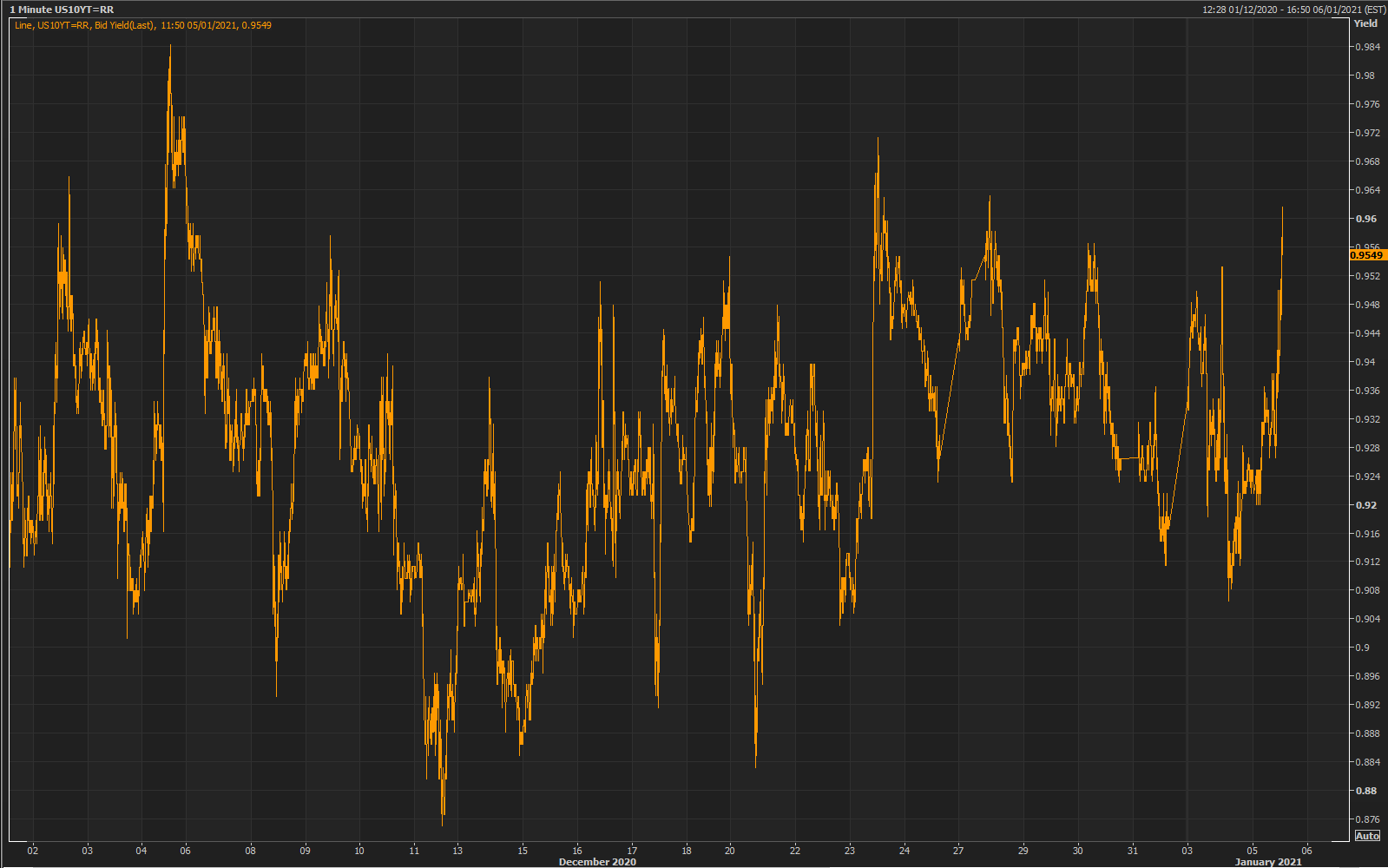This screenshot has height=868, width=1388.
Task: Click the 0.884 yield axis label
Action: pos(1368,762)
